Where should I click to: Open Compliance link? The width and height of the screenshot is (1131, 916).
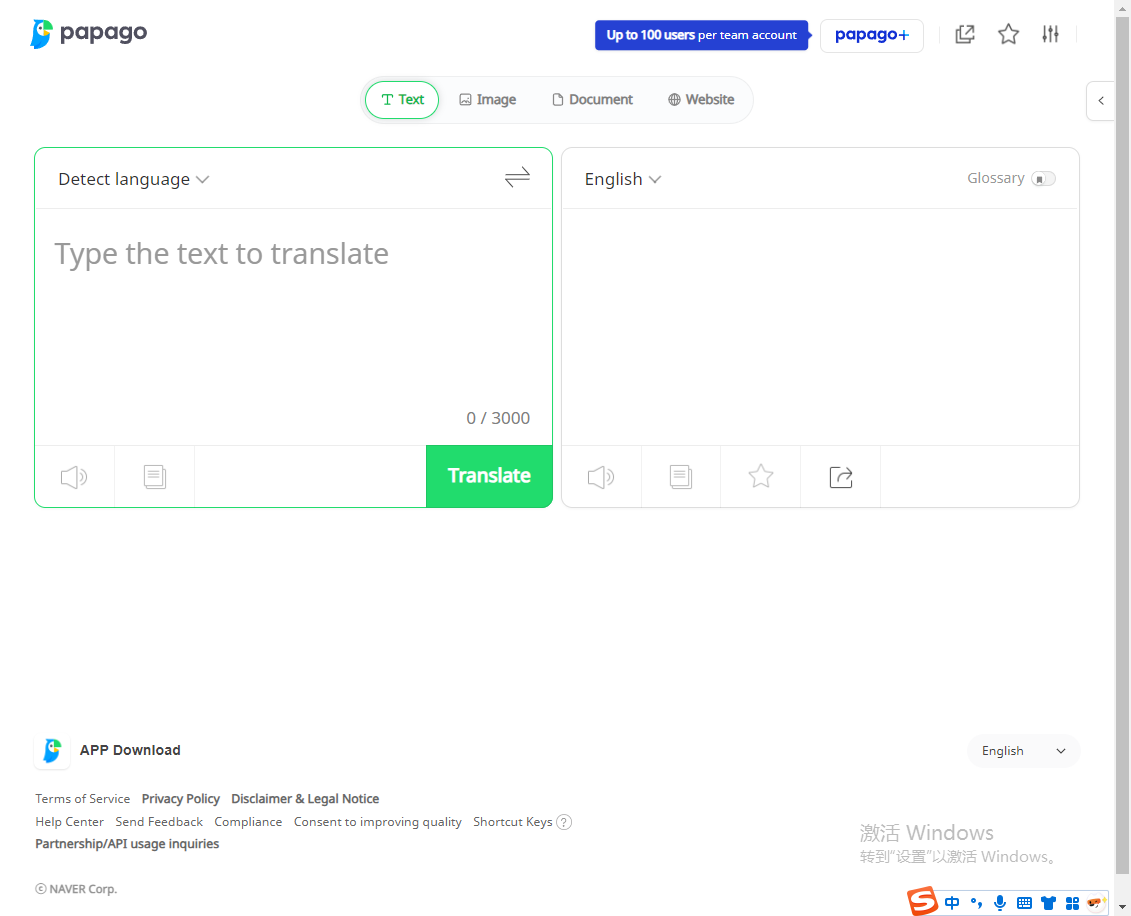[x=248, y=822]
